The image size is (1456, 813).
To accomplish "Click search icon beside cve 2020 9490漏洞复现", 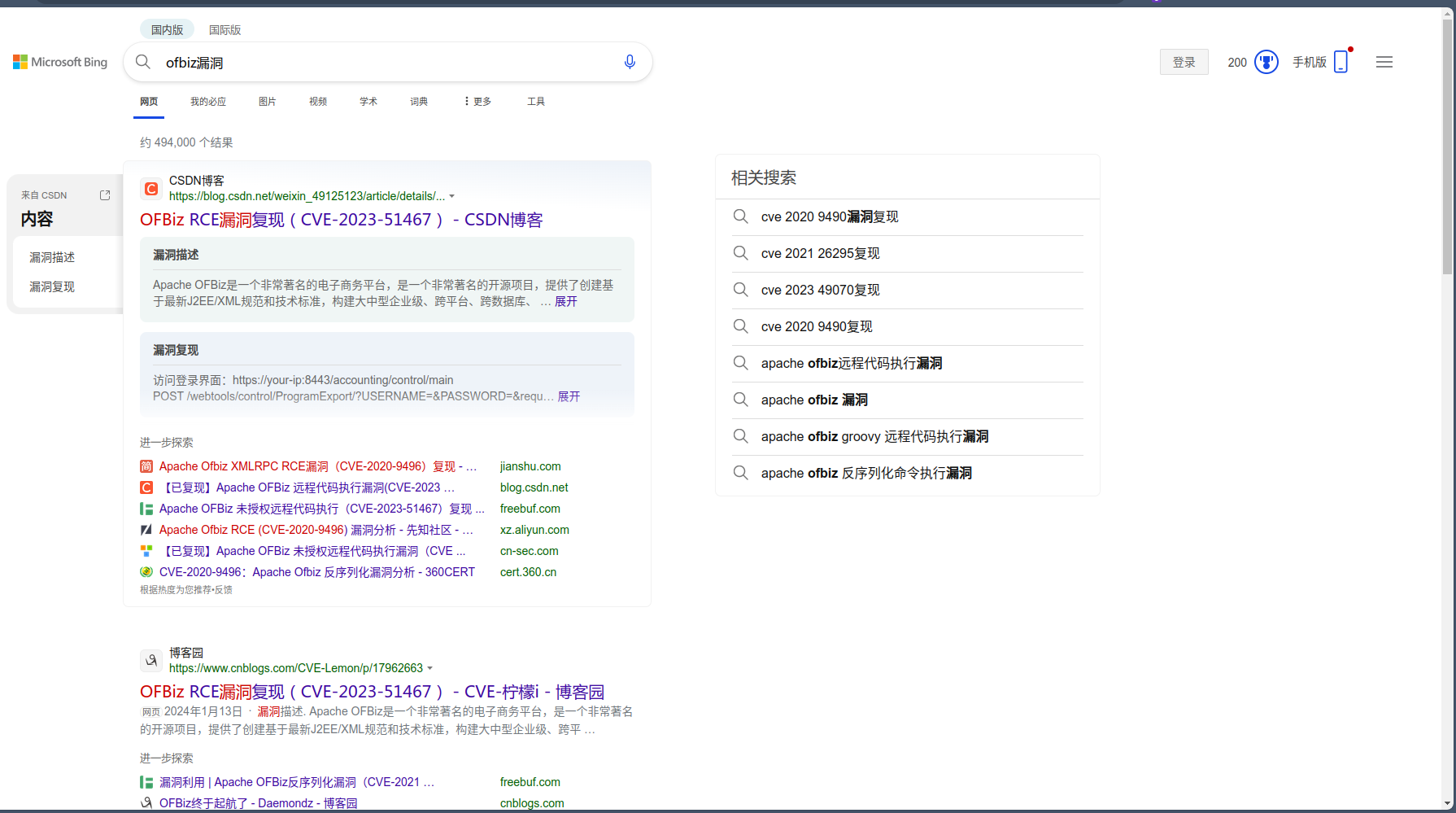I will point(740,216).
